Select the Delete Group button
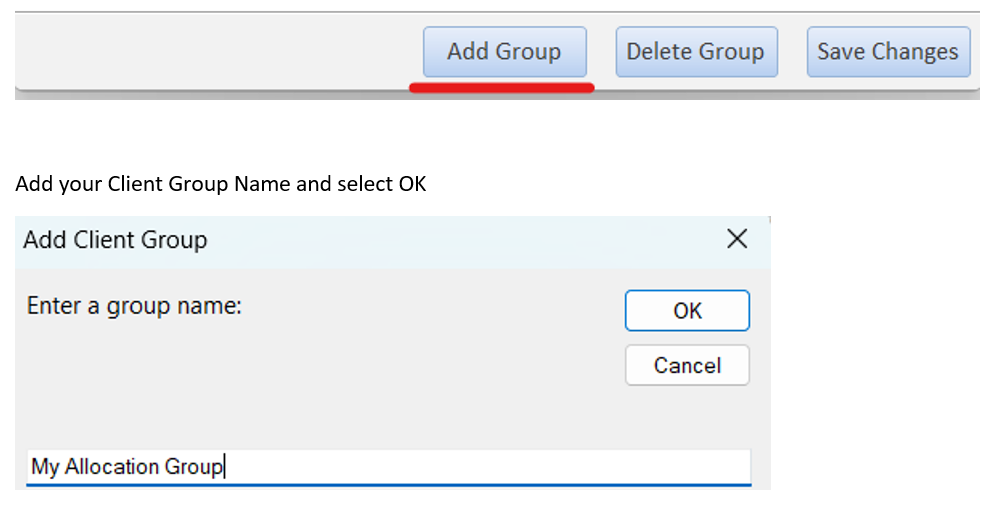 (x=696, y=52)
